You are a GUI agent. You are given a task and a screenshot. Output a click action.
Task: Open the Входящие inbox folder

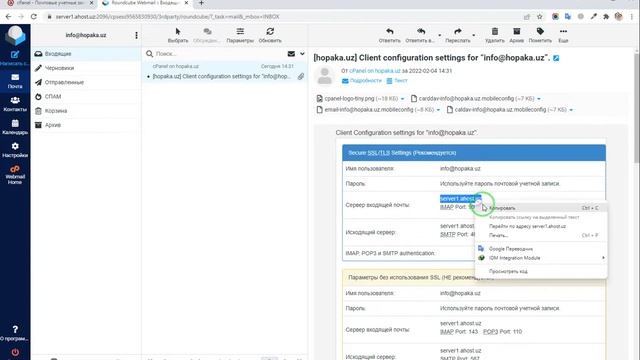[x=86, y=53]
